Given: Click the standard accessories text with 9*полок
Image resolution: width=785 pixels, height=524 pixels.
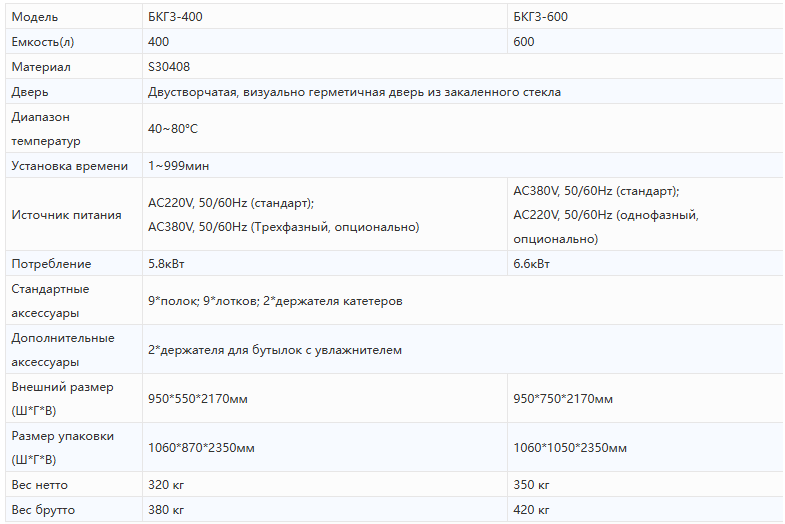Looking at the screenshot, I should (x=275, y=301).
